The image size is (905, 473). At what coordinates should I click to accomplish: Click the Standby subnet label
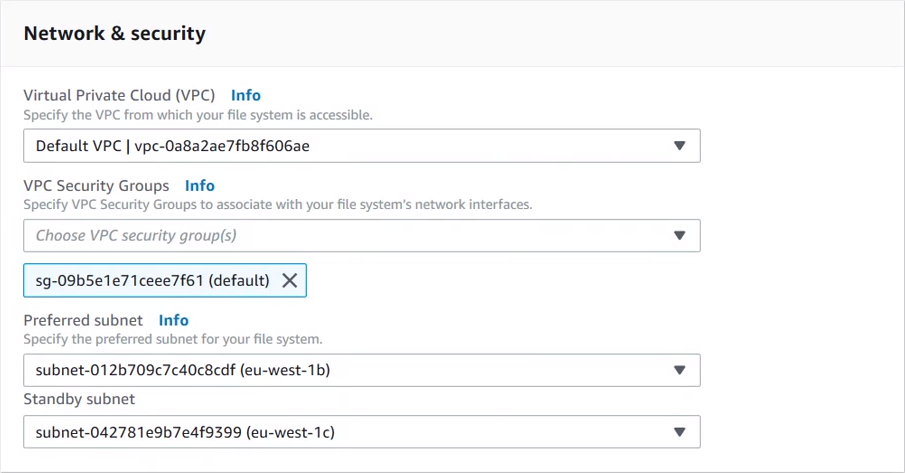79,399
